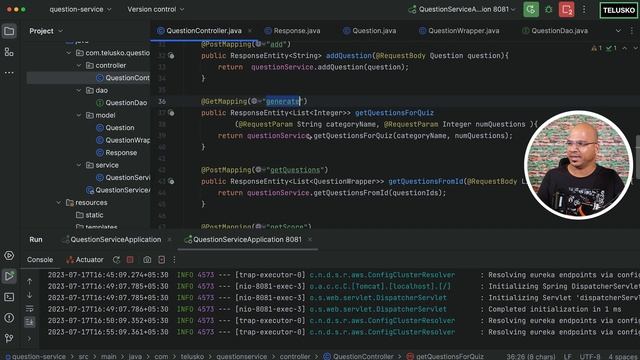This screenshot has width=640, height=360.
Task: Open the Terminal tool window icon
Action: 9,297
